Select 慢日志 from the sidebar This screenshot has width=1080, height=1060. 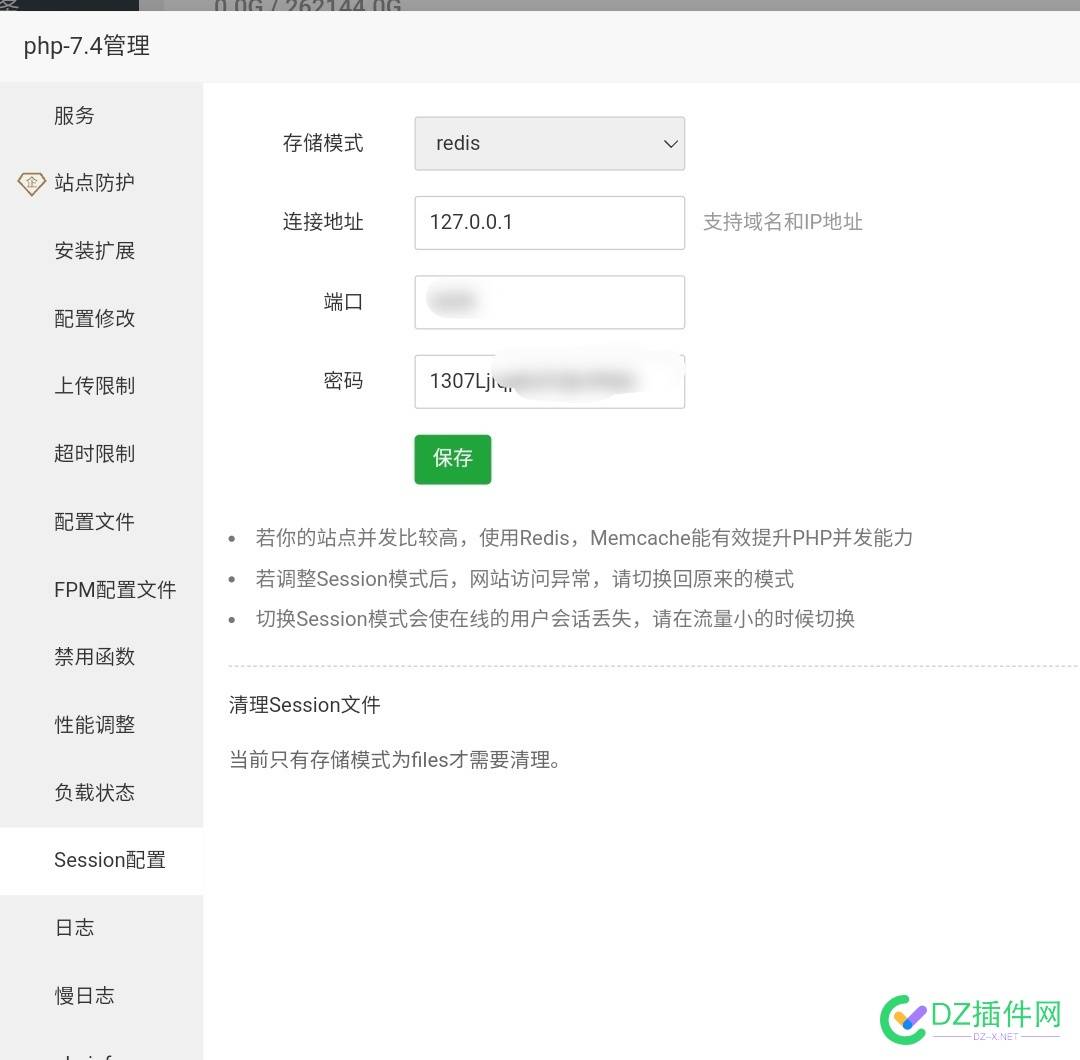pos(84,995)
